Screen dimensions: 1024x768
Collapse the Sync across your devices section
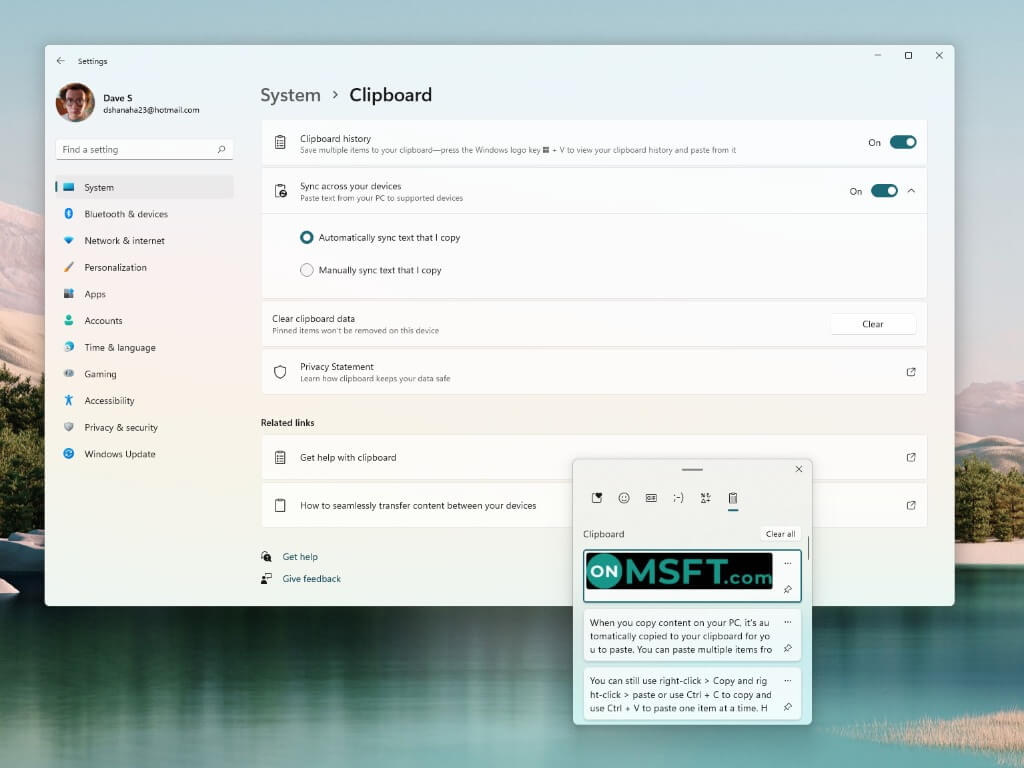pyautogui.click(x=911, y=191)
